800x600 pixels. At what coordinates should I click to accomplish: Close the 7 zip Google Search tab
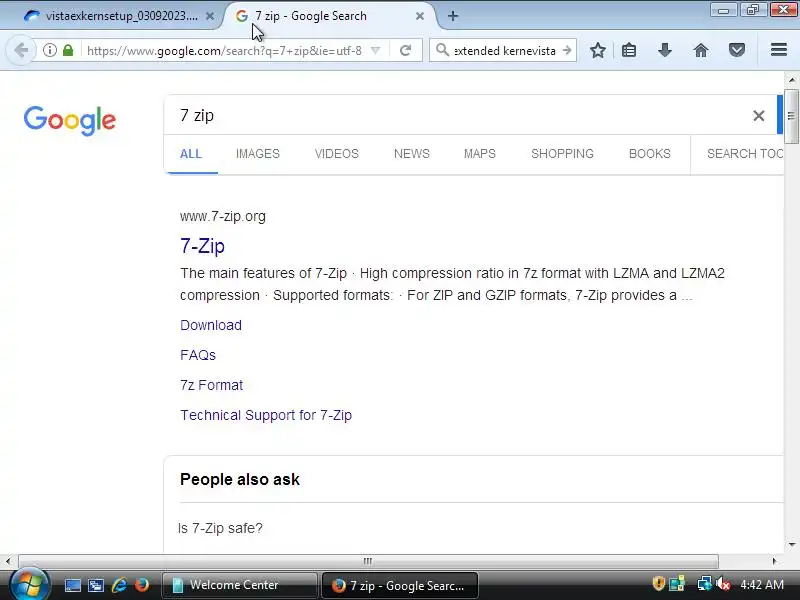[x=420, y=16]
